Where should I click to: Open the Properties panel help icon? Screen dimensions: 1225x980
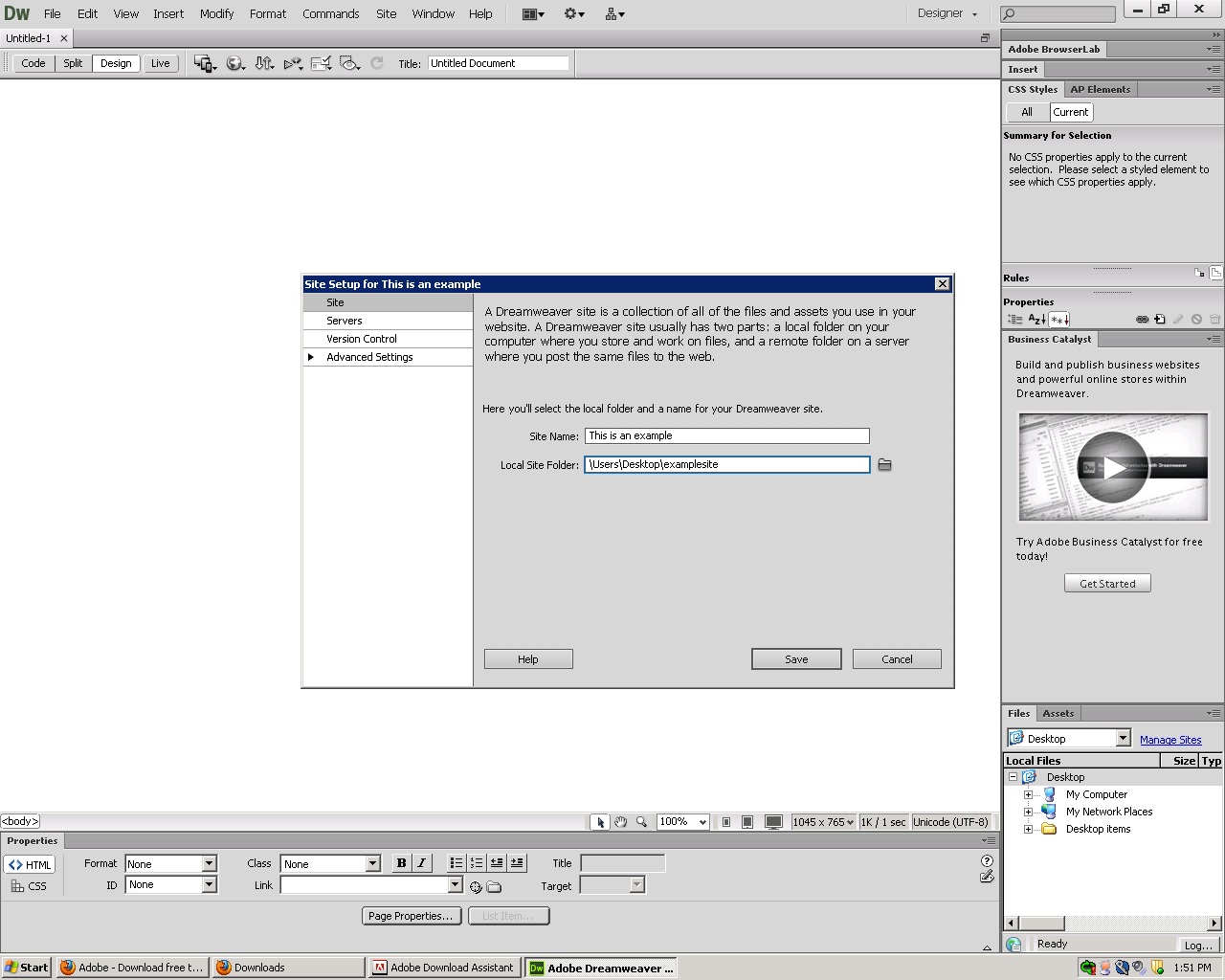point(987,861)
